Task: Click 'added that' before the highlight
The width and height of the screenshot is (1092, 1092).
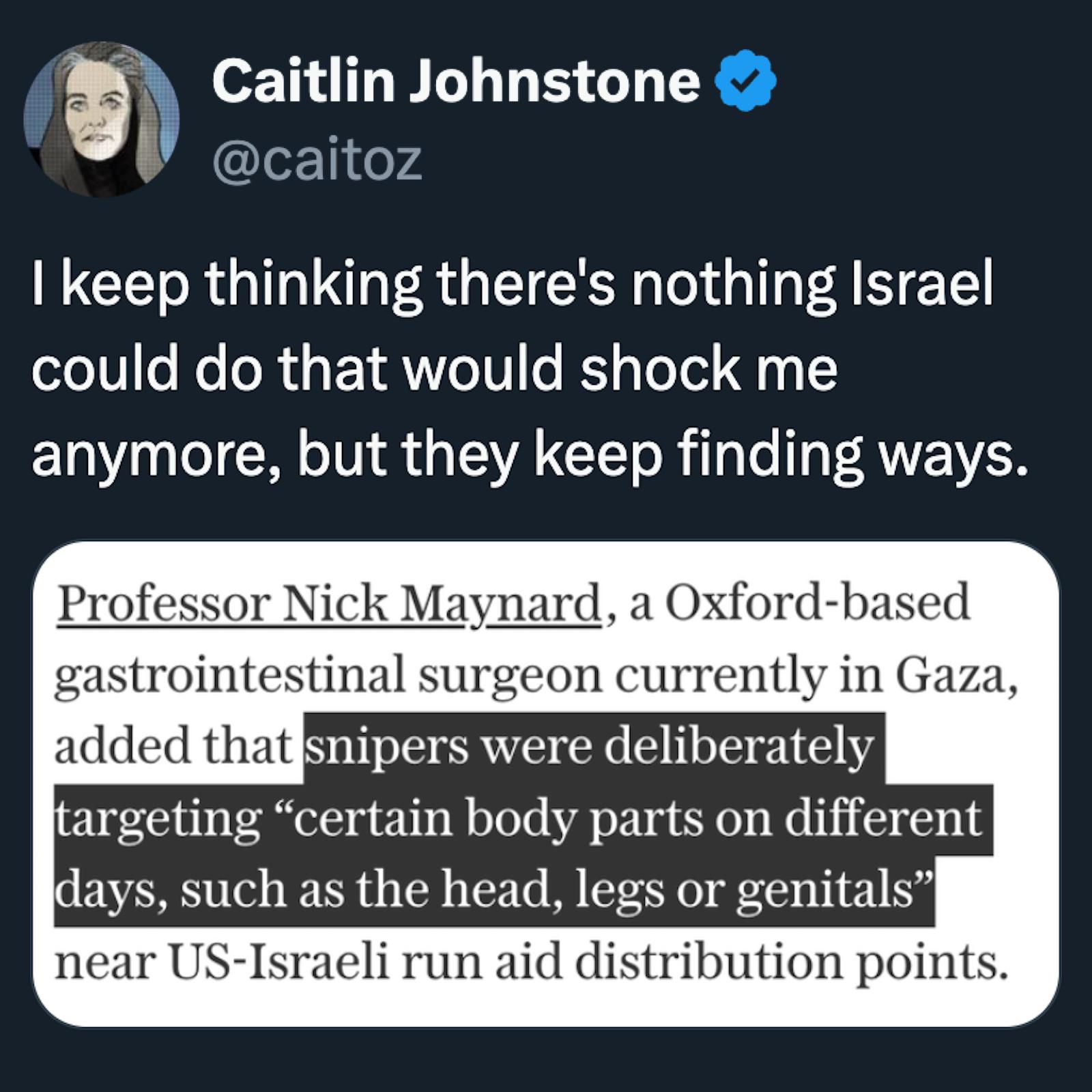Action: (x=174, y=747)
